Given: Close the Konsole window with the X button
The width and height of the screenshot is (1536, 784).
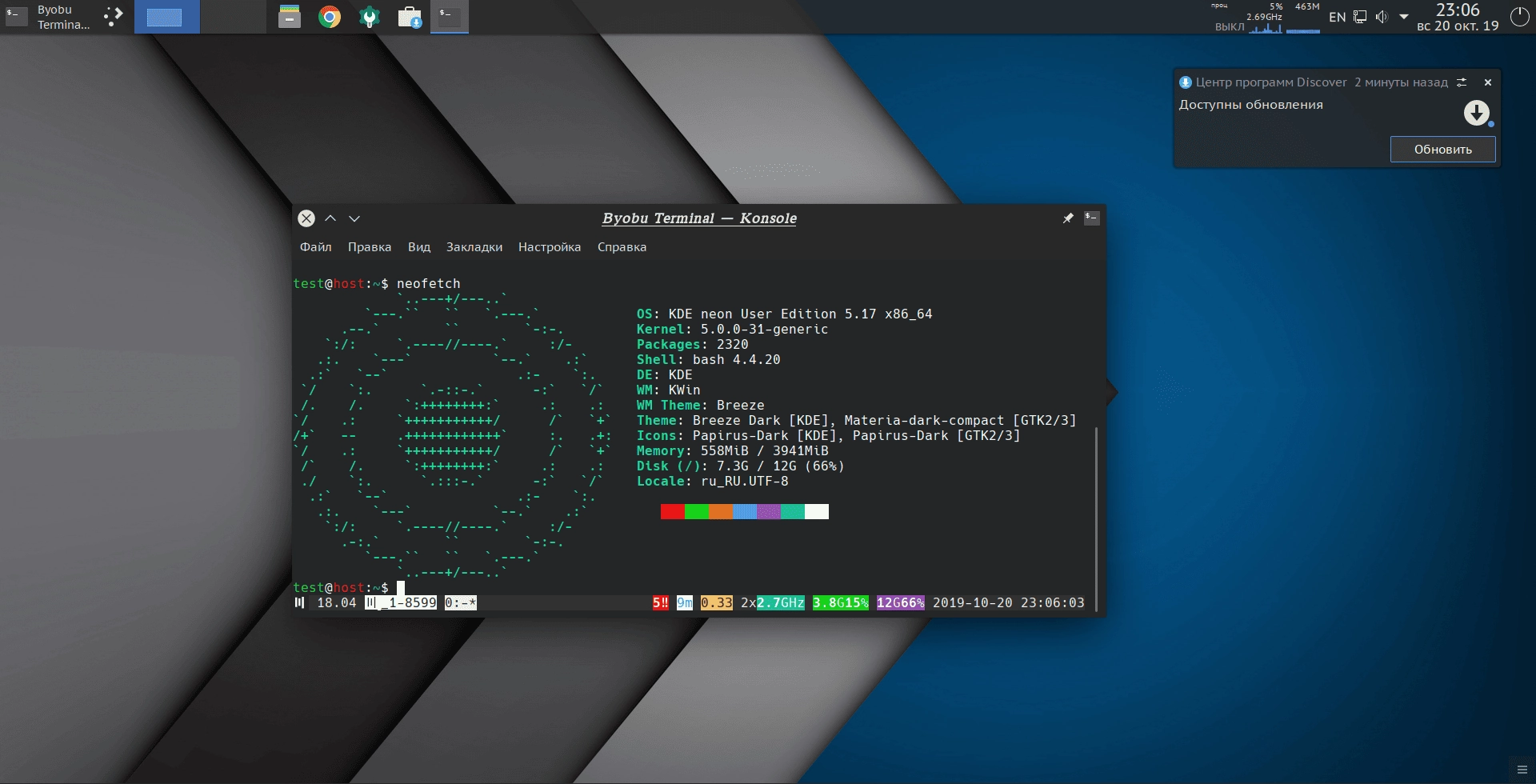Looking at the screenshot, I should click(x=306, y=218).
